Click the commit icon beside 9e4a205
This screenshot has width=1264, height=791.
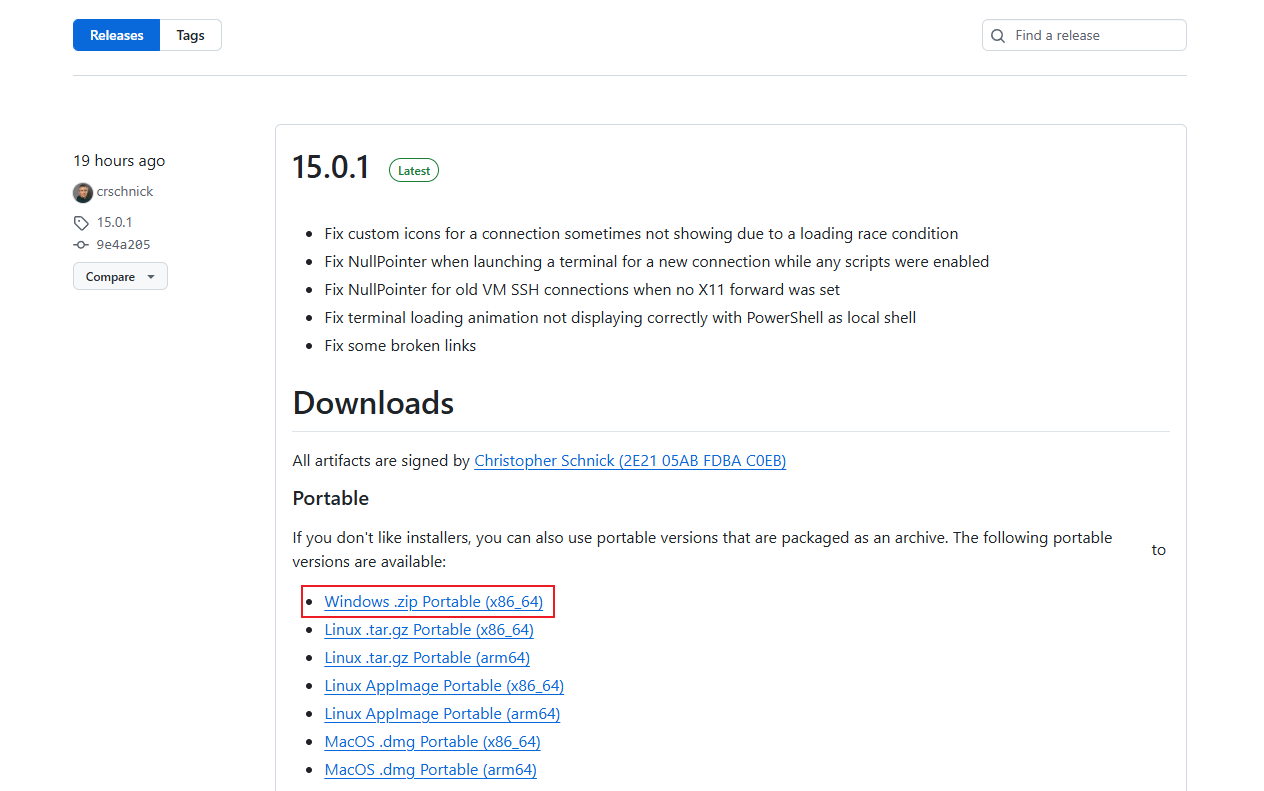tap(81, 245)
